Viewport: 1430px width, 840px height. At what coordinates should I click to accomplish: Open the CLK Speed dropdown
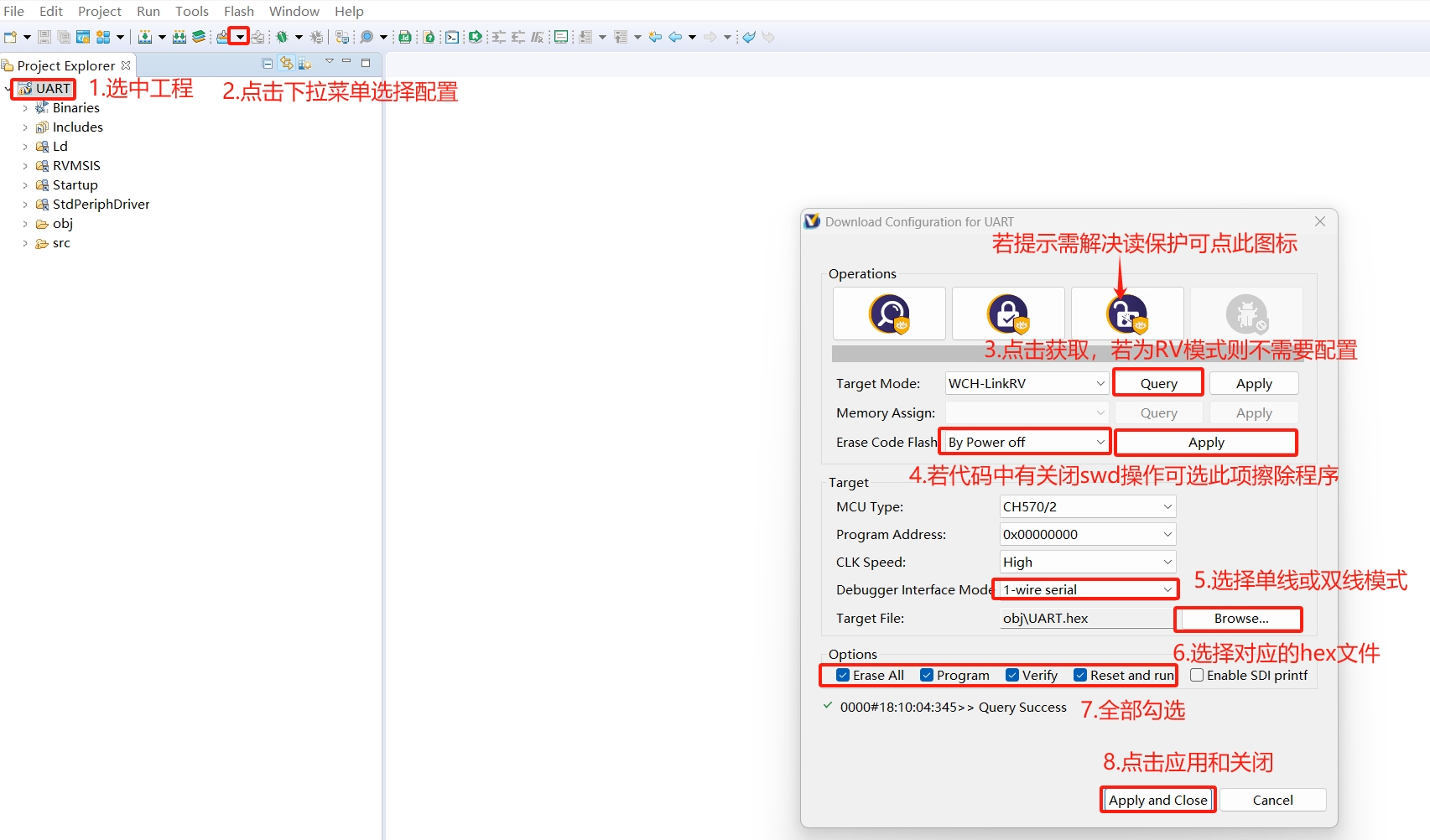(1088, 563)
